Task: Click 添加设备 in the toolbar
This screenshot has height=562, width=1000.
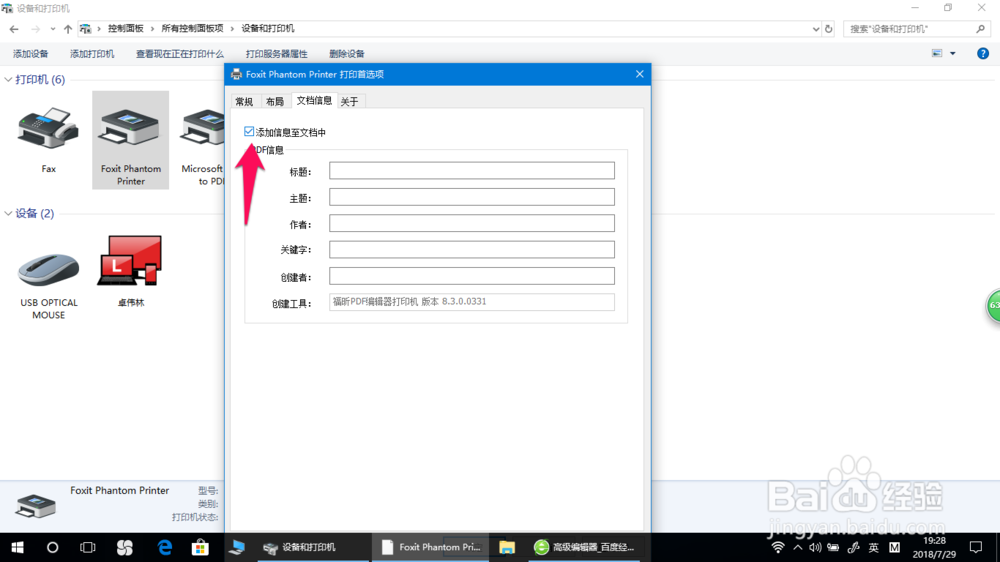Action: pyautogui.click(x=31, y=54)
